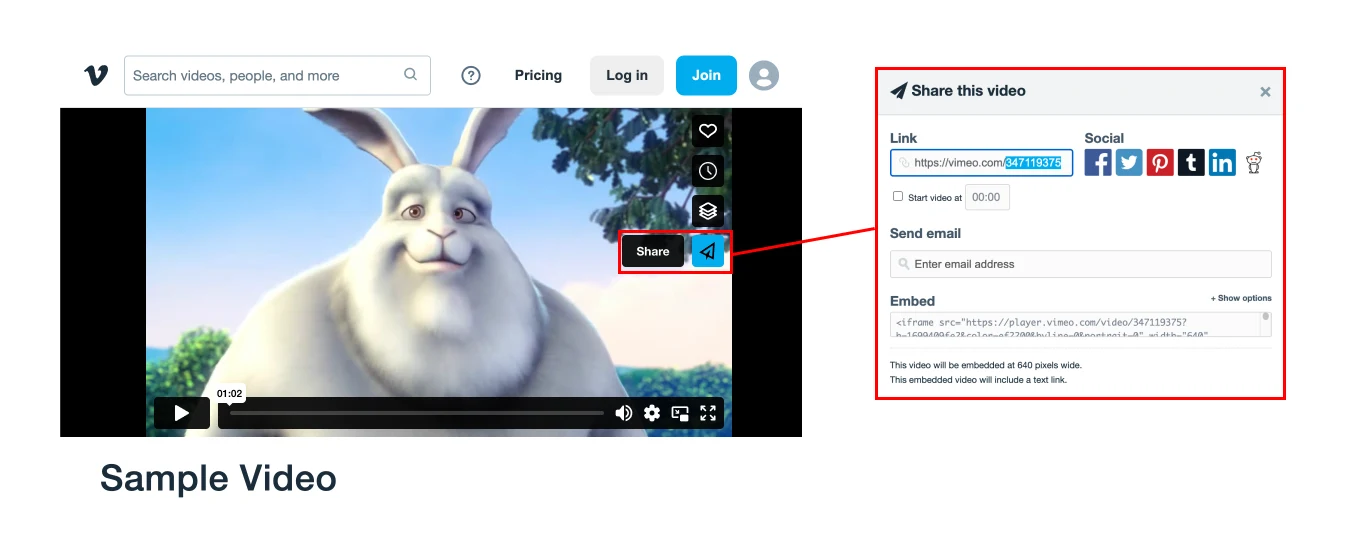Share video on Tumblr

point(1191,162)
